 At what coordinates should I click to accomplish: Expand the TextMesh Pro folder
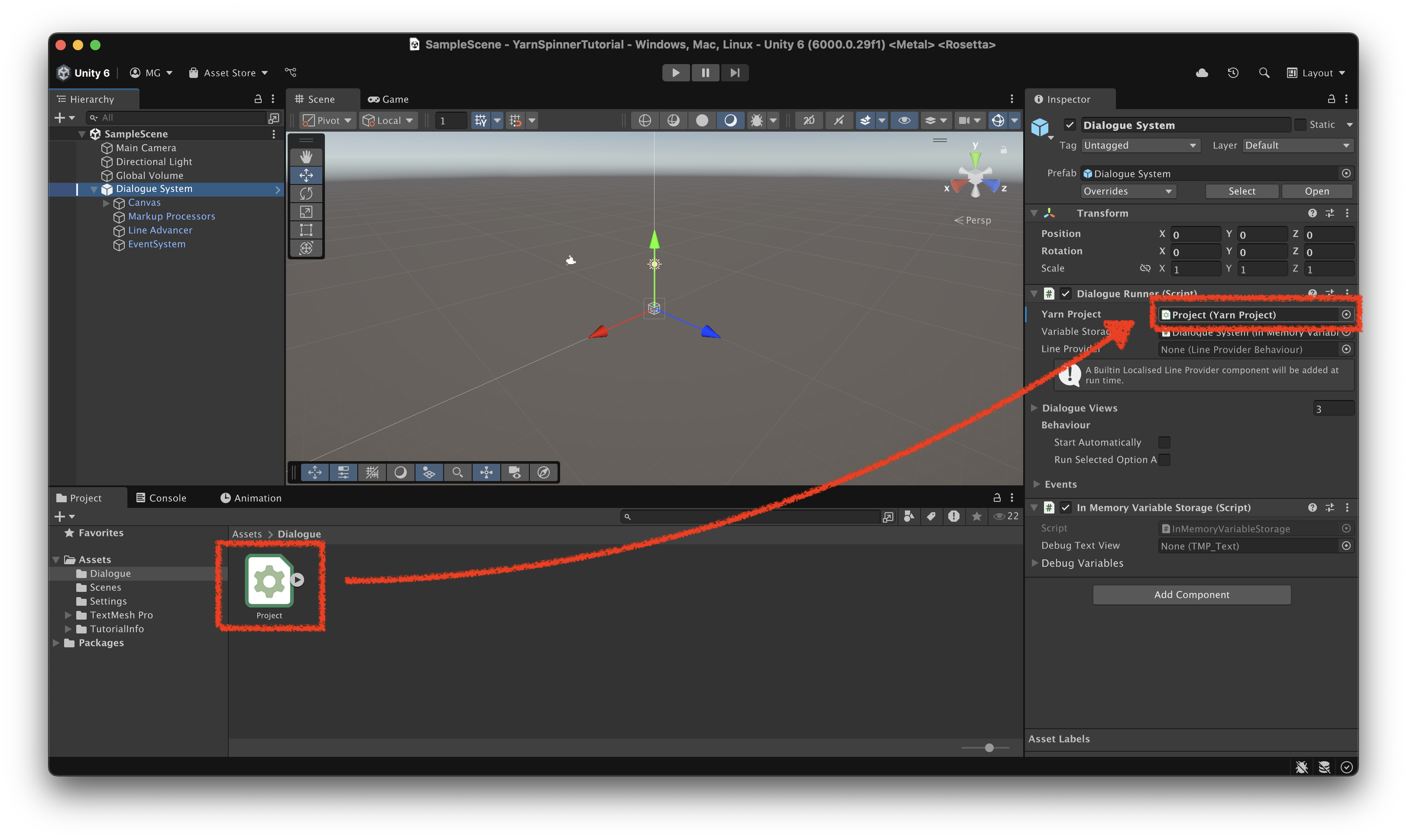(68, 615)
